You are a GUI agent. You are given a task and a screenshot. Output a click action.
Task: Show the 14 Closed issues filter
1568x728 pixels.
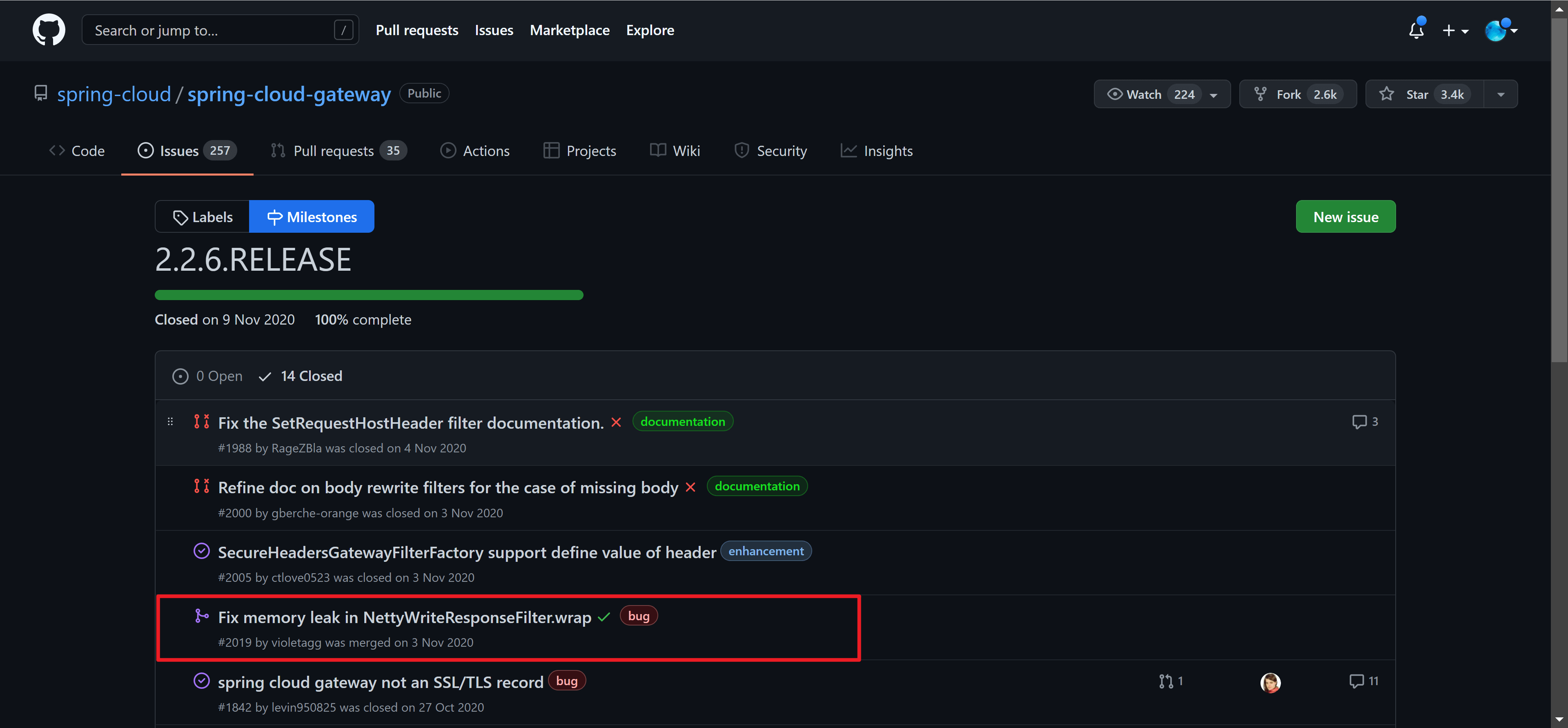pyautogui.click(x=301, y=376)
